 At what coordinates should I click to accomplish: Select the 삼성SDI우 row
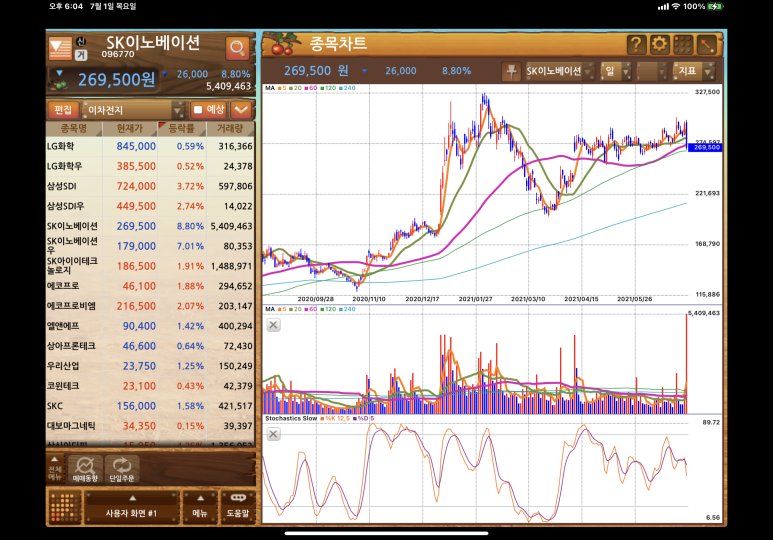[150, 206]
